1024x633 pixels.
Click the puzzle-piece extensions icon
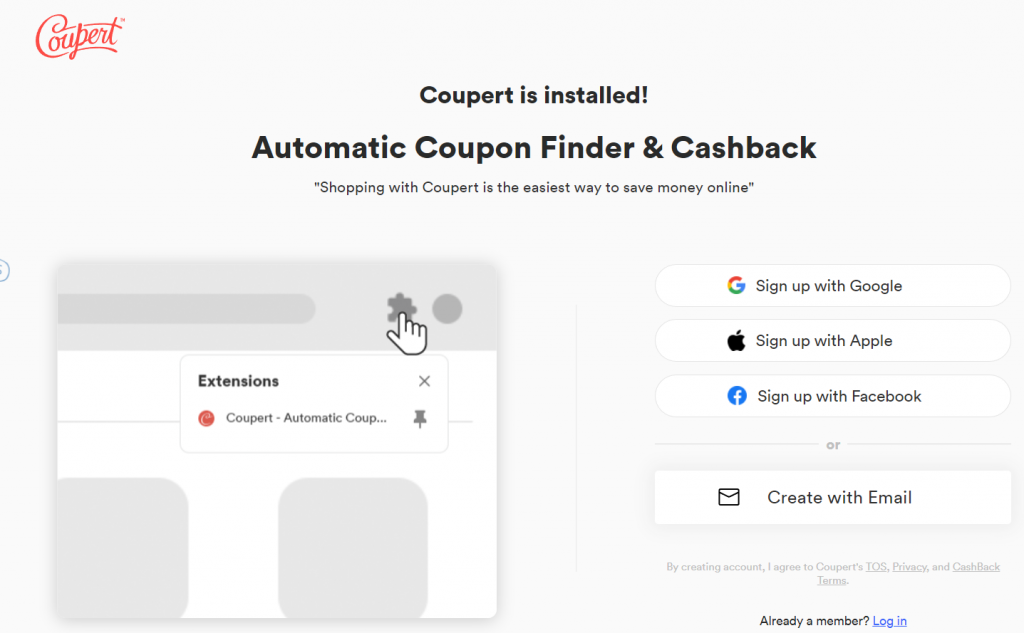[401, 308]
